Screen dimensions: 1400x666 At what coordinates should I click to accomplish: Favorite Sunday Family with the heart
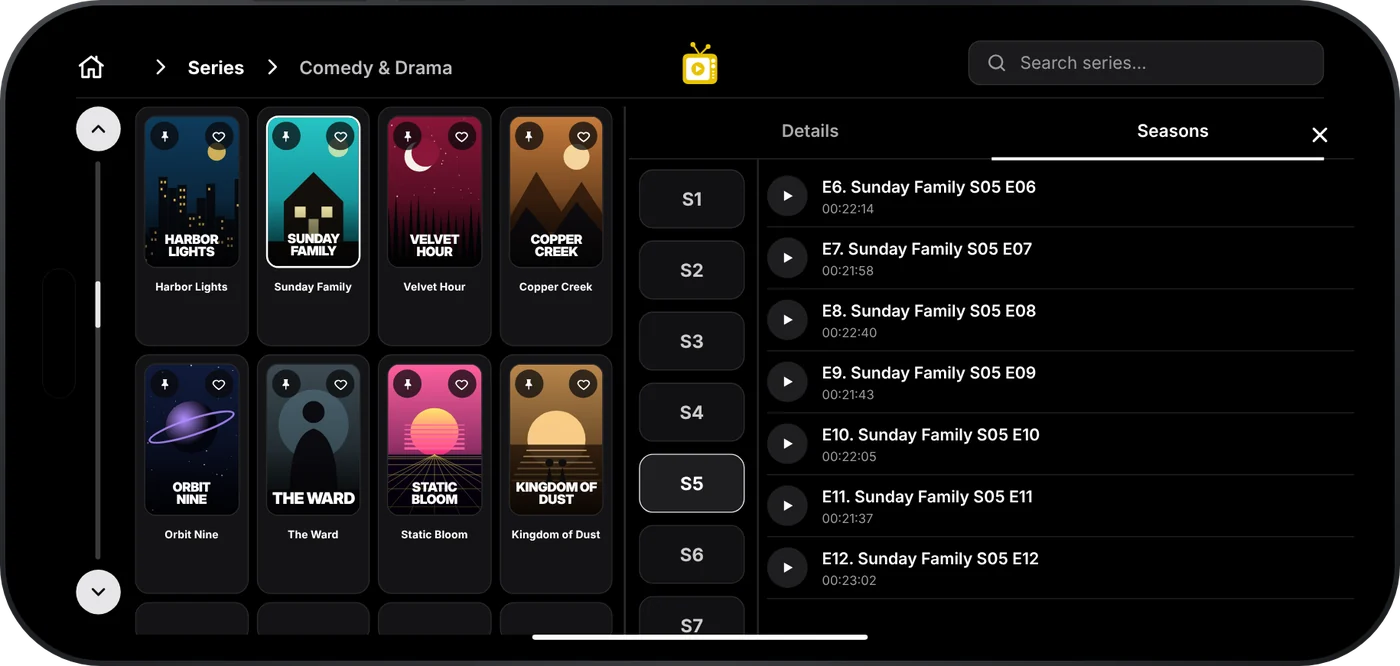(x=341, y=136)
